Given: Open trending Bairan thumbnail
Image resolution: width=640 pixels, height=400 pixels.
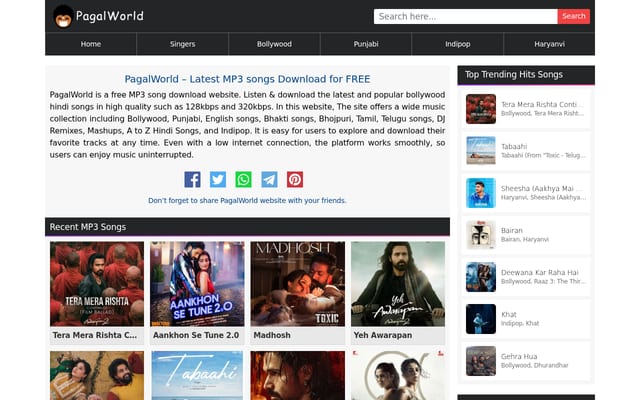Looking at the screenshot, I should 481,235.
